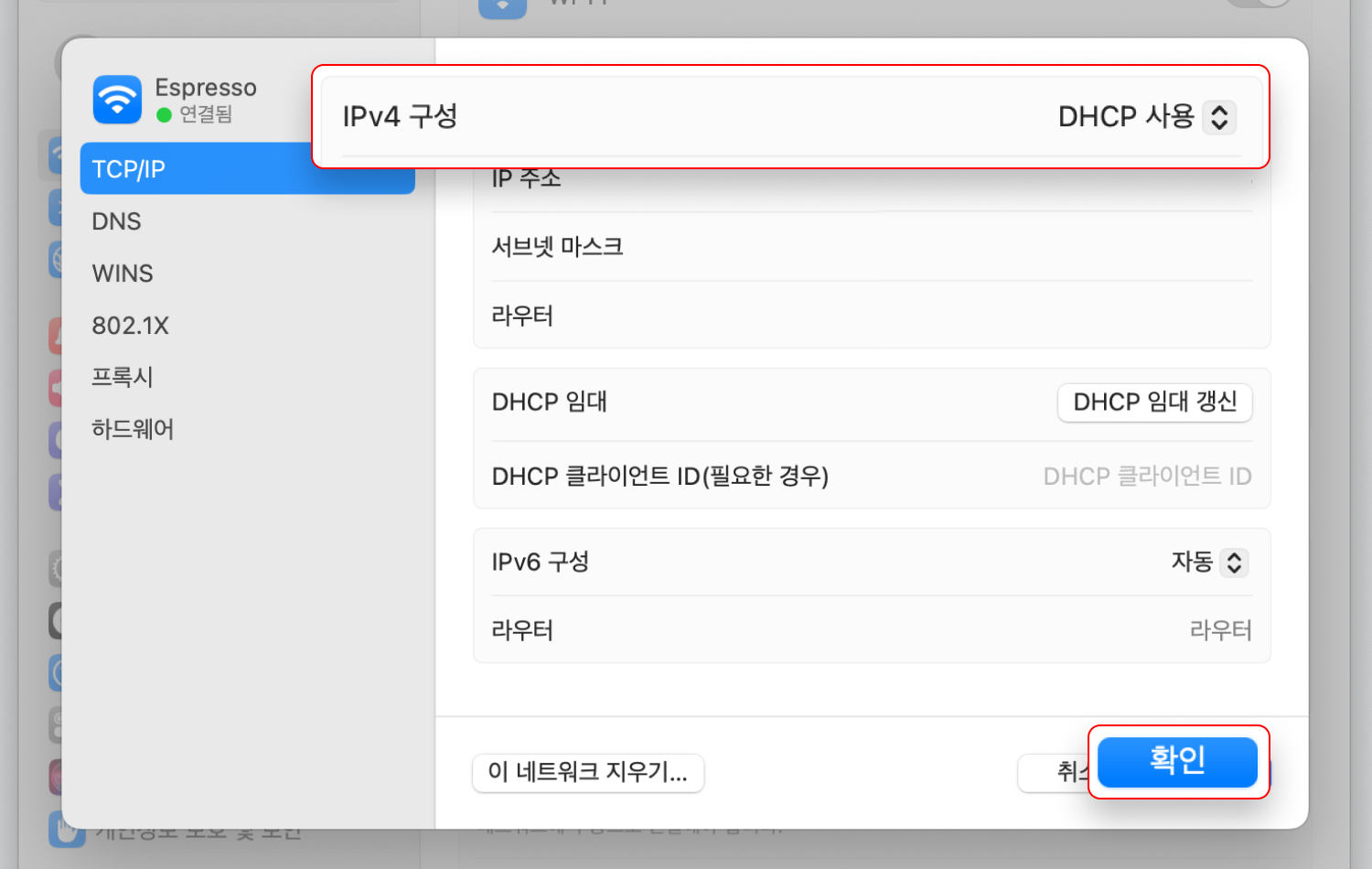Open the DNS section
Screen dimensions: 1372x869
[117, 221]
